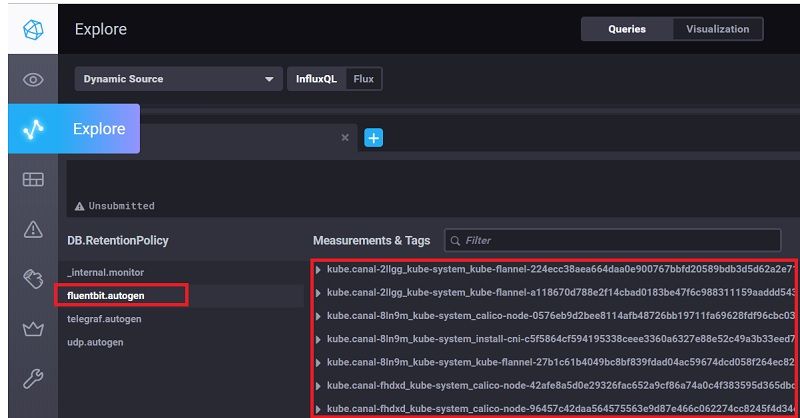Expand install-cni-c5f5864c measurement arrow
This screenshot has height=418, width=800.
(318, 339)
